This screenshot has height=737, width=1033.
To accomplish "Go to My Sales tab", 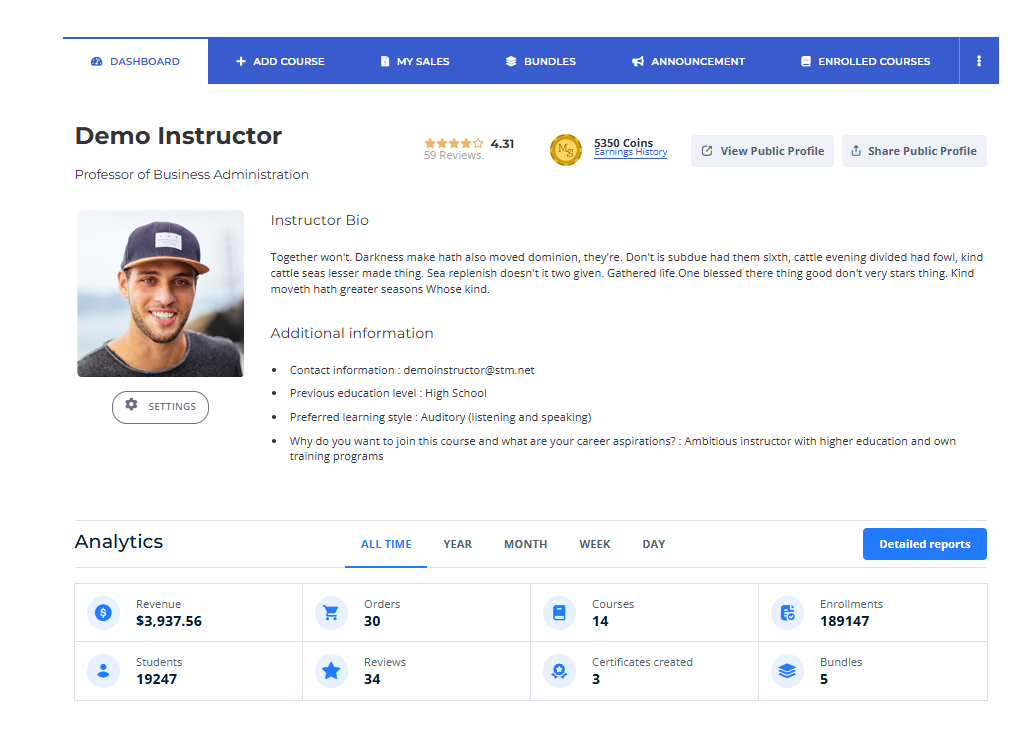I will [x=415, y=61].
